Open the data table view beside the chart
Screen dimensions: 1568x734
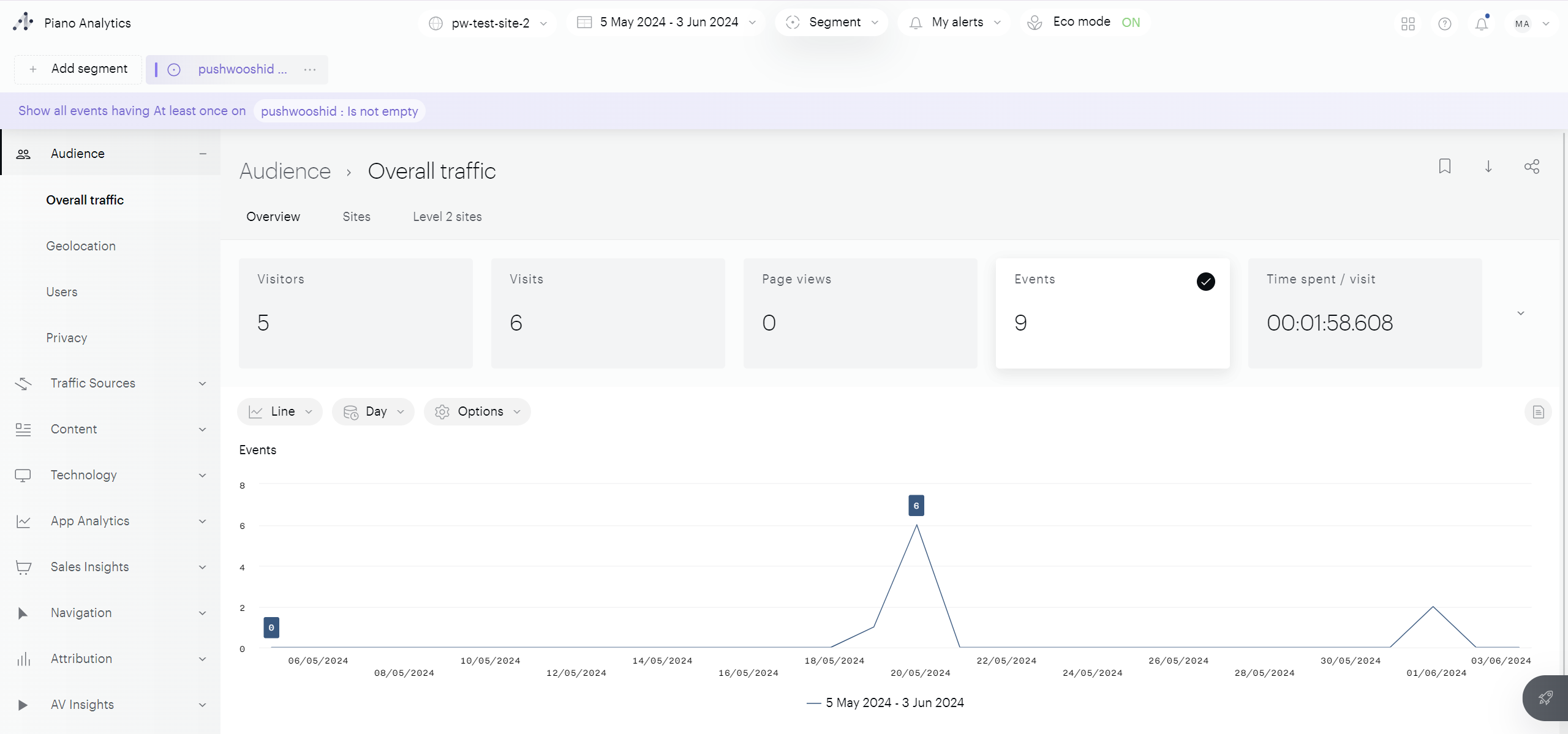coord(1538,411)
